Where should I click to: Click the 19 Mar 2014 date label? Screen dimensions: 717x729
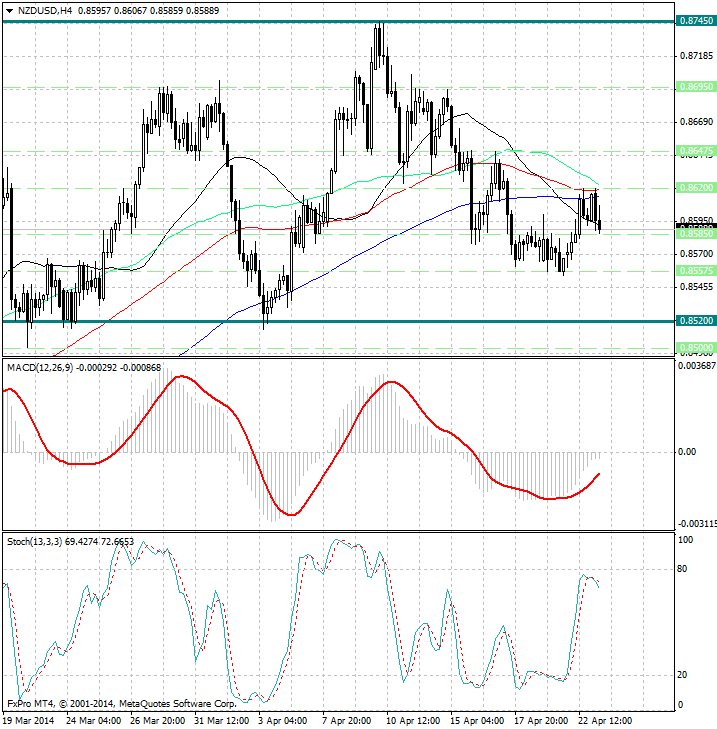click(30, 719)
